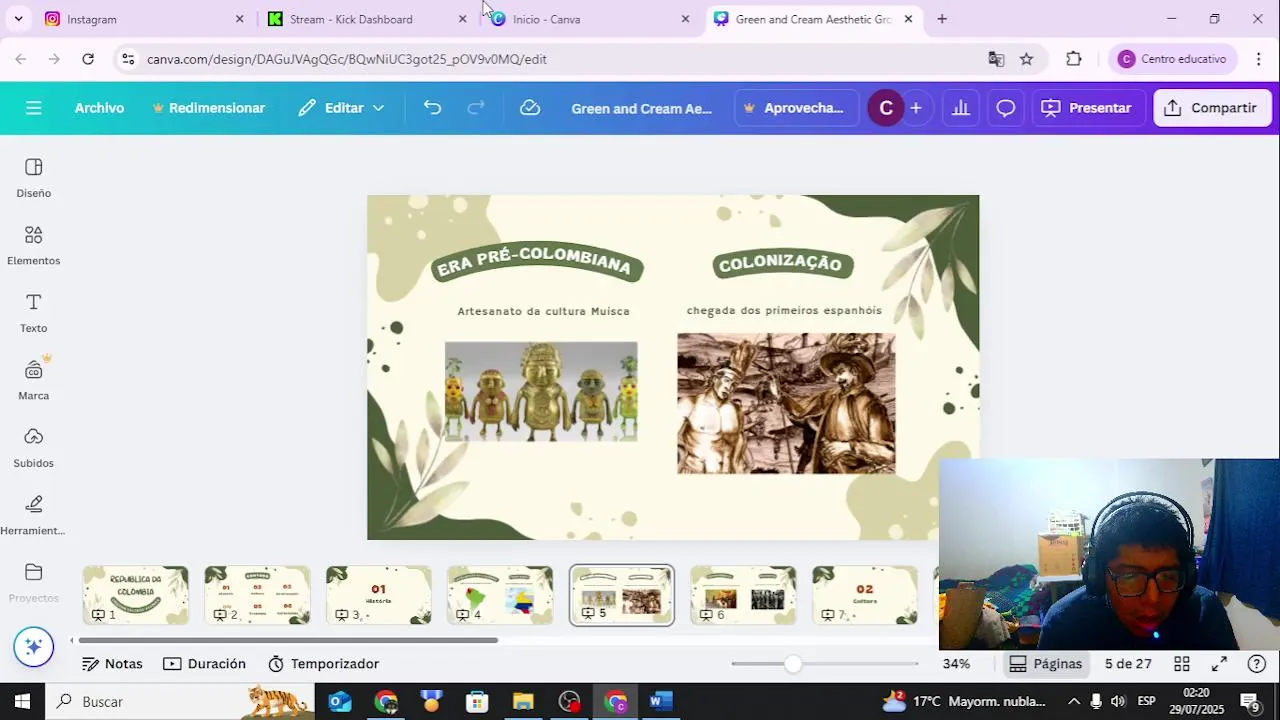The image size is (1280, 720).
Task: Toggle the Notas panel
Action: [112, 664]
